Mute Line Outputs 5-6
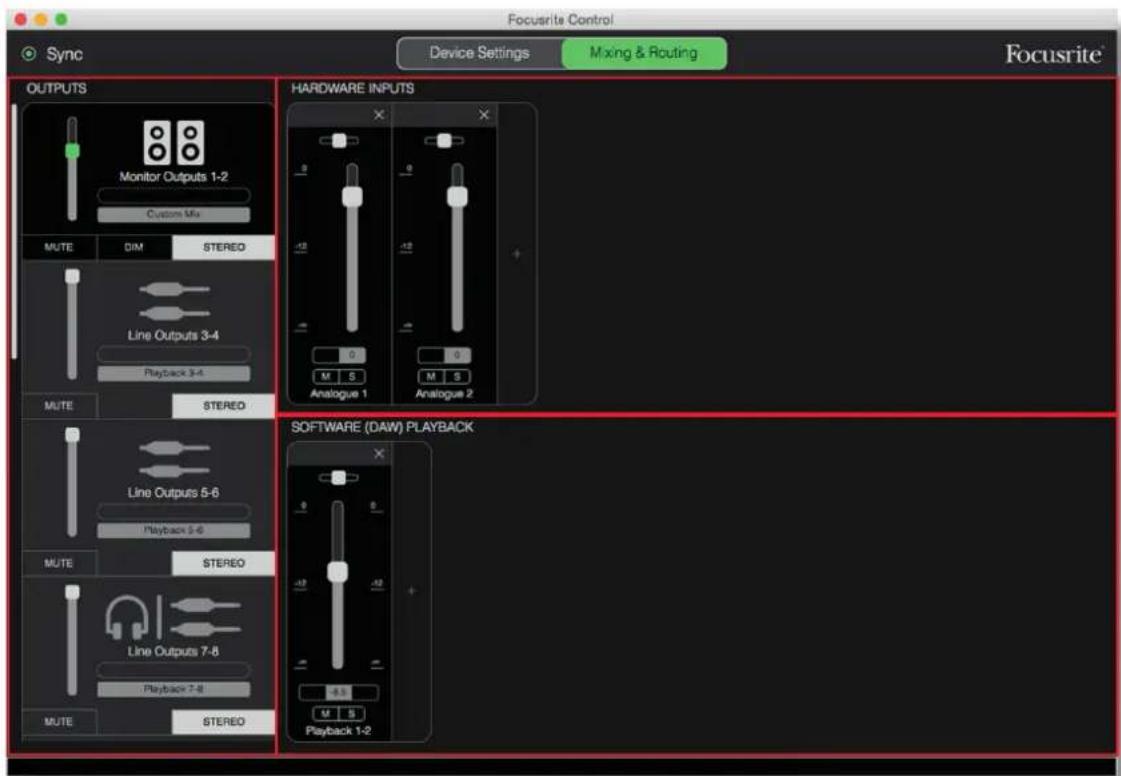The image size is (1121, 776). click(x=59, y=563)
